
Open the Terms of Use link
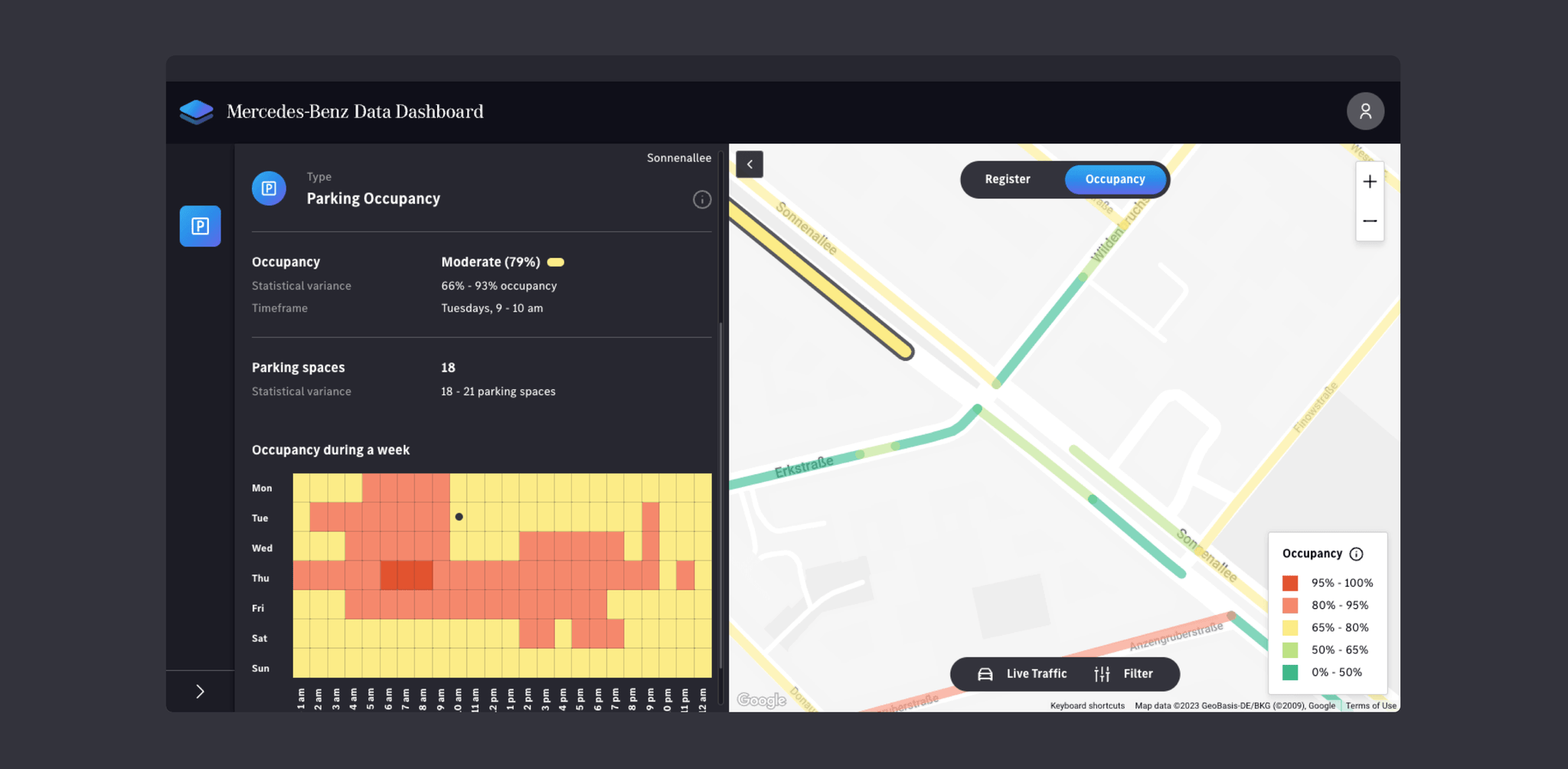coord(1371,705)
